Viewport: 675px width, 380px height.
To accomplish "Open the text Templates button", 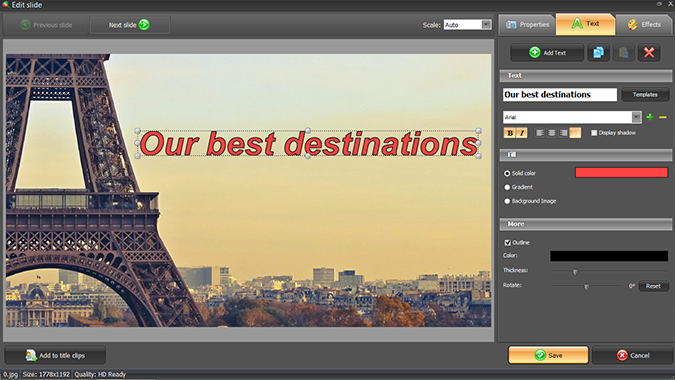I will pyautogui.click(x=645, y=95).
